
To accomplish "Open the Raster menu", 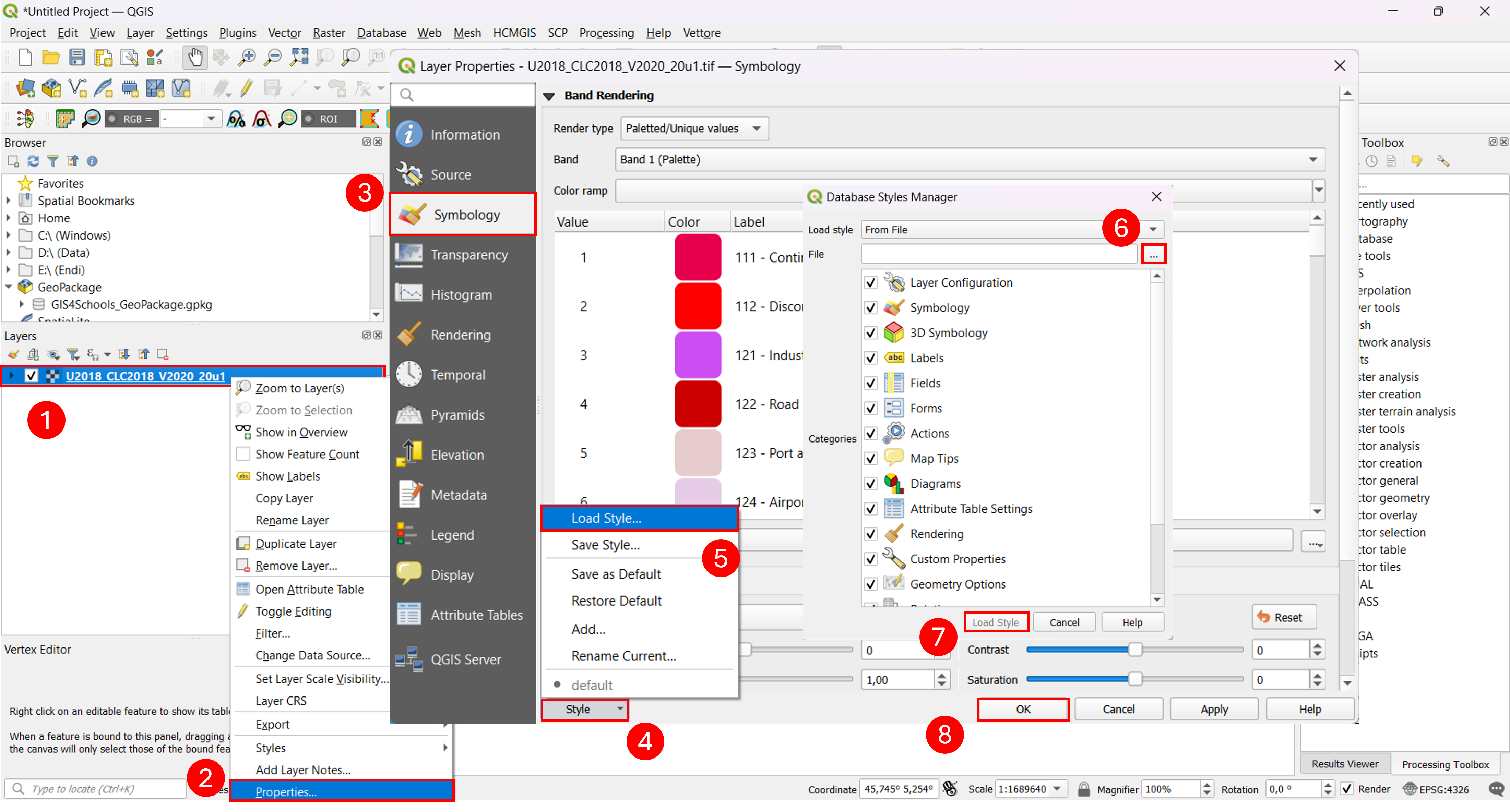I will tap(328, 33).
